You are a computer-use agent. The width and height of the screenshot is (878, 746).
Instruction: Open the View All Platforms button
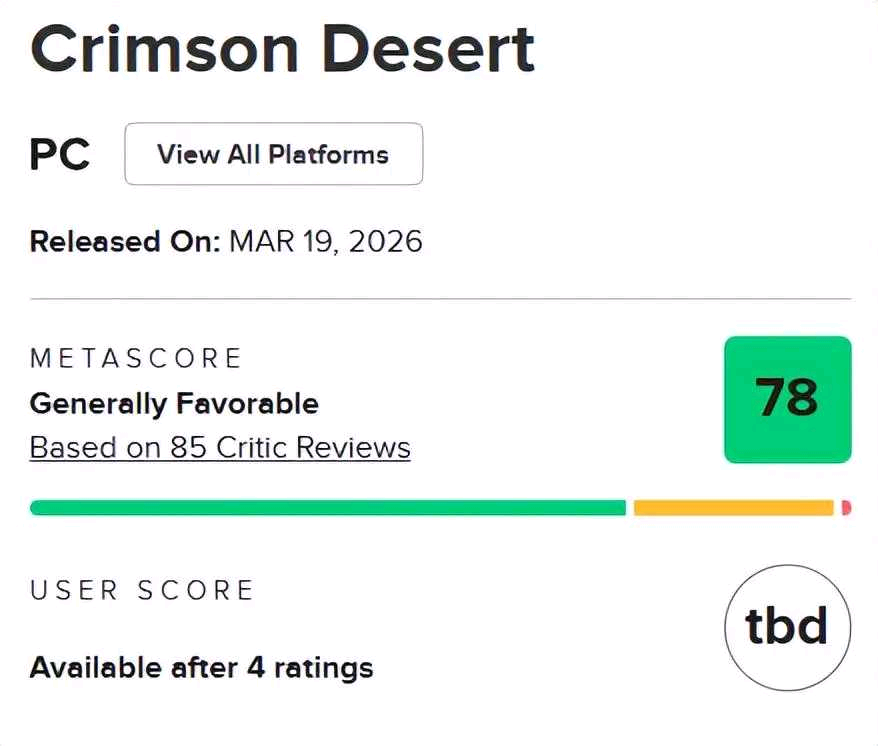(273, 154)
